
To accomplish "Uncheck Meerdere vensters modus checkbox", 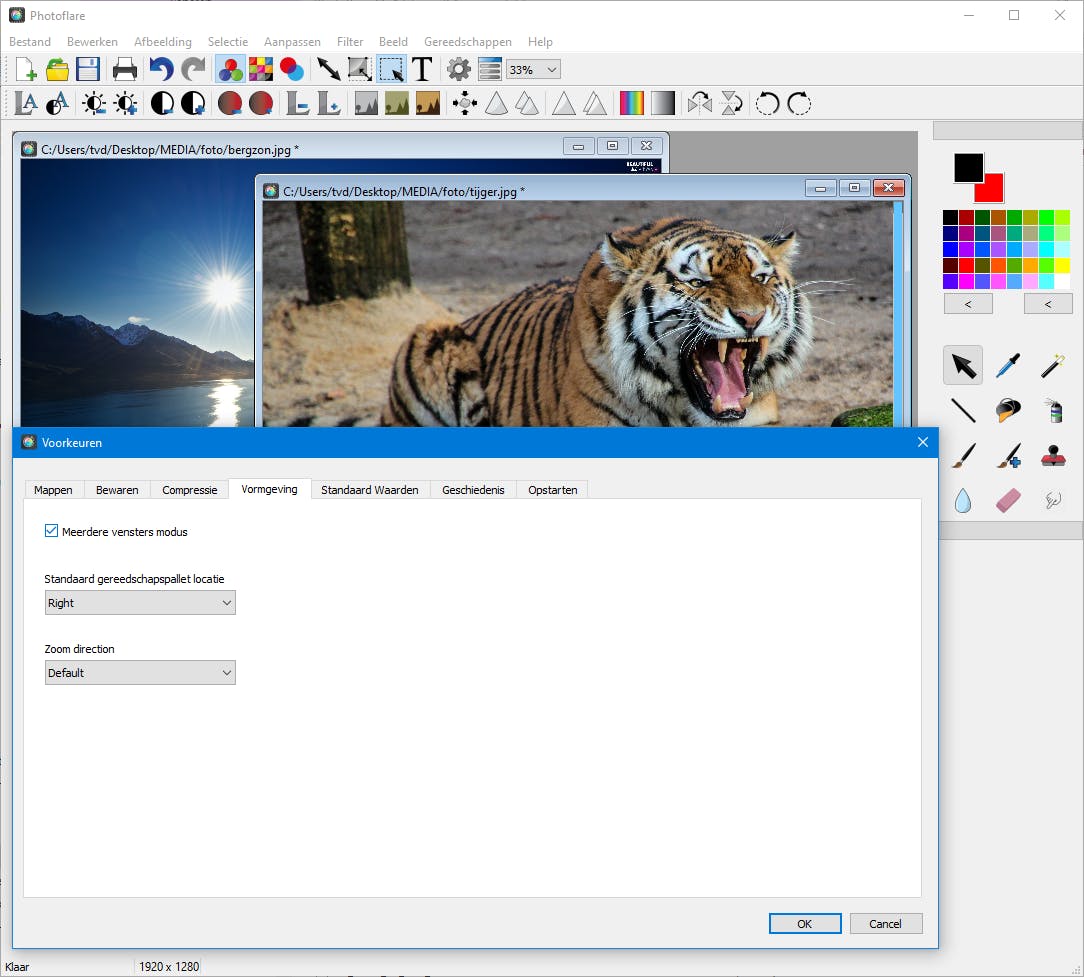I will [52, 531].
